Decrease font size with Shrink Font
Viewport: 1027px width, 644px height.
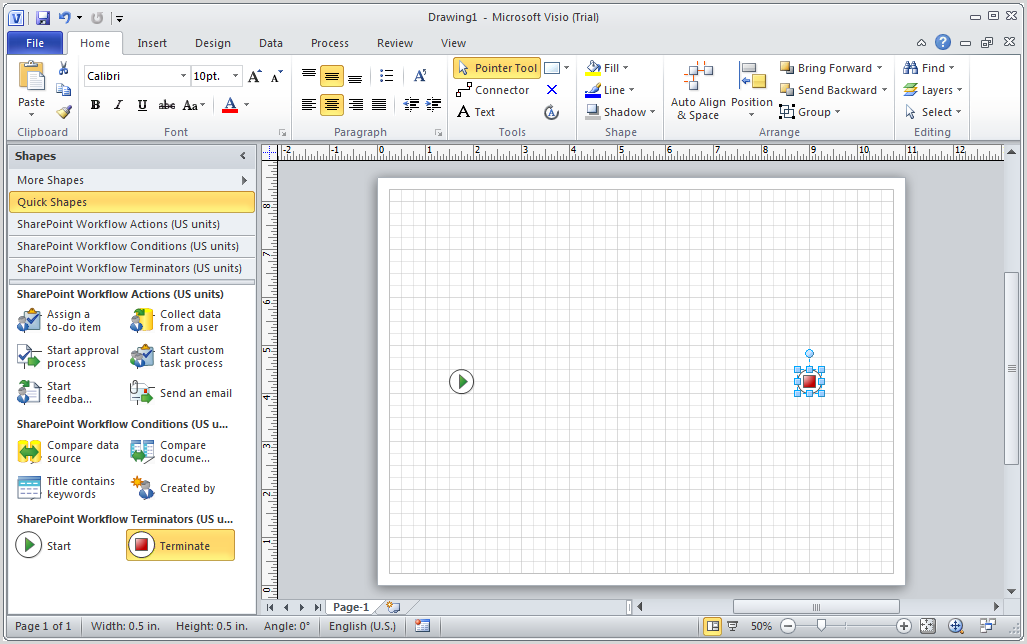tap(277, 76)
